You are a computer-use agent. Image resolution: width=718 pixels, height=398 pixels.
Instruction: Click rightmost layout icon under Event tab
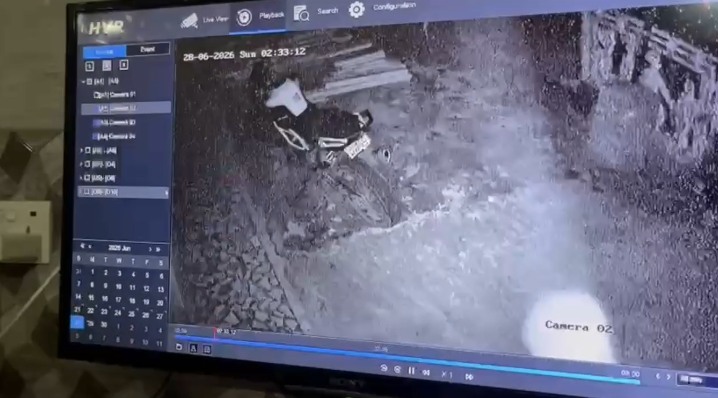(124, 65)
